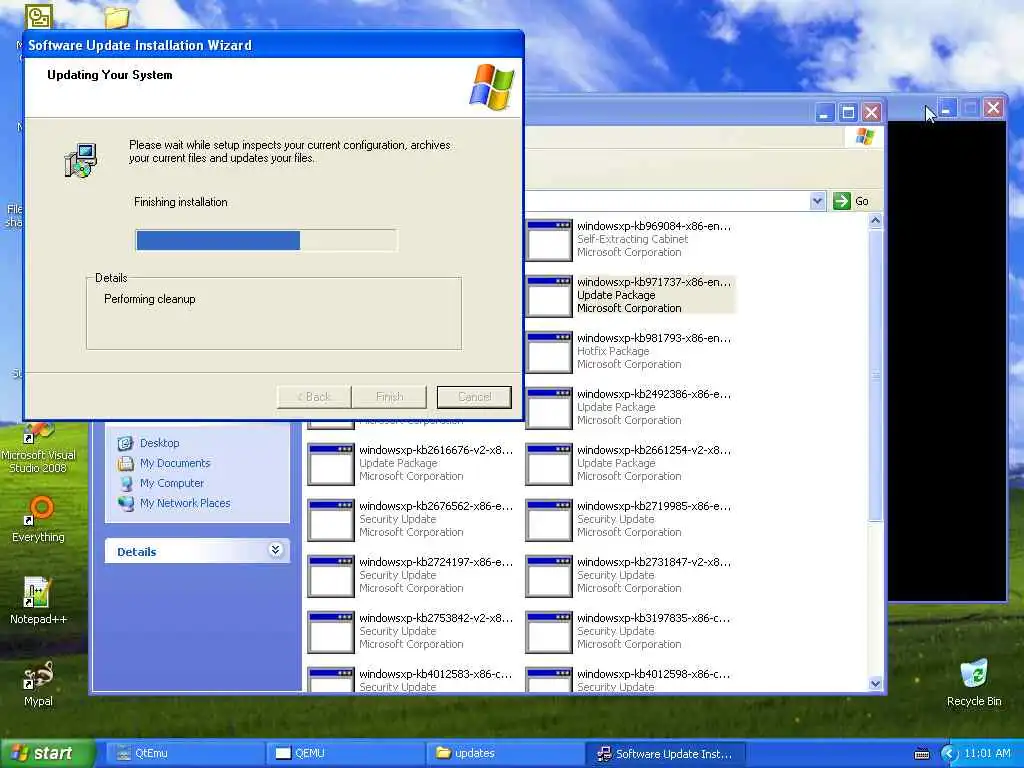Image resolution: width=1024 pixels, height=768 pixels.
Task: Click the scroll down arrow in updates window
Action: point(876,684)
